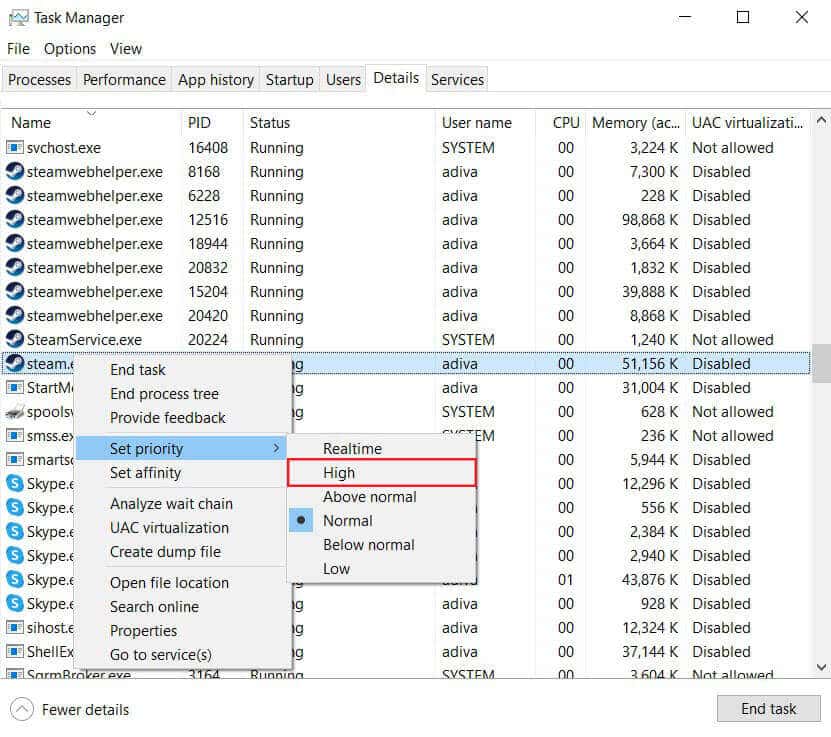Open the Users tab

click(x=343, y=79)
